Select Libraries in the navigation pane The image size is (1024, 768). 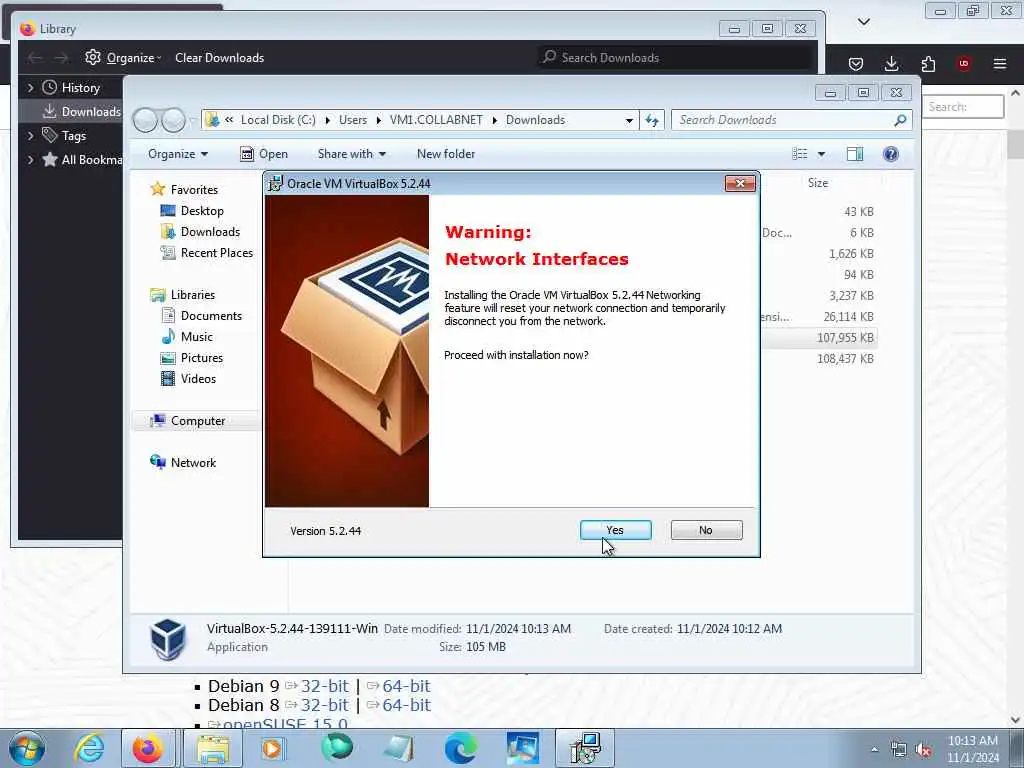(193, 295)
